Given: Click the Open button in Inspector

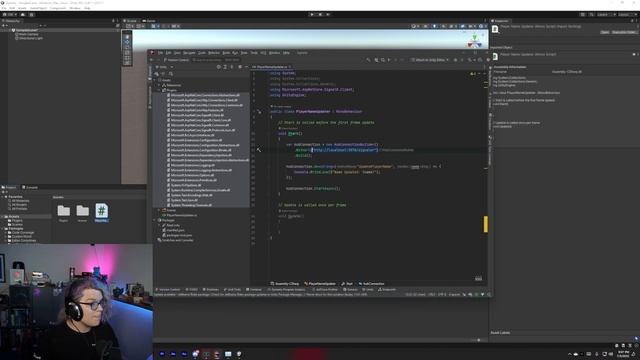Looking at the screenshot, I should click(604, 32).
